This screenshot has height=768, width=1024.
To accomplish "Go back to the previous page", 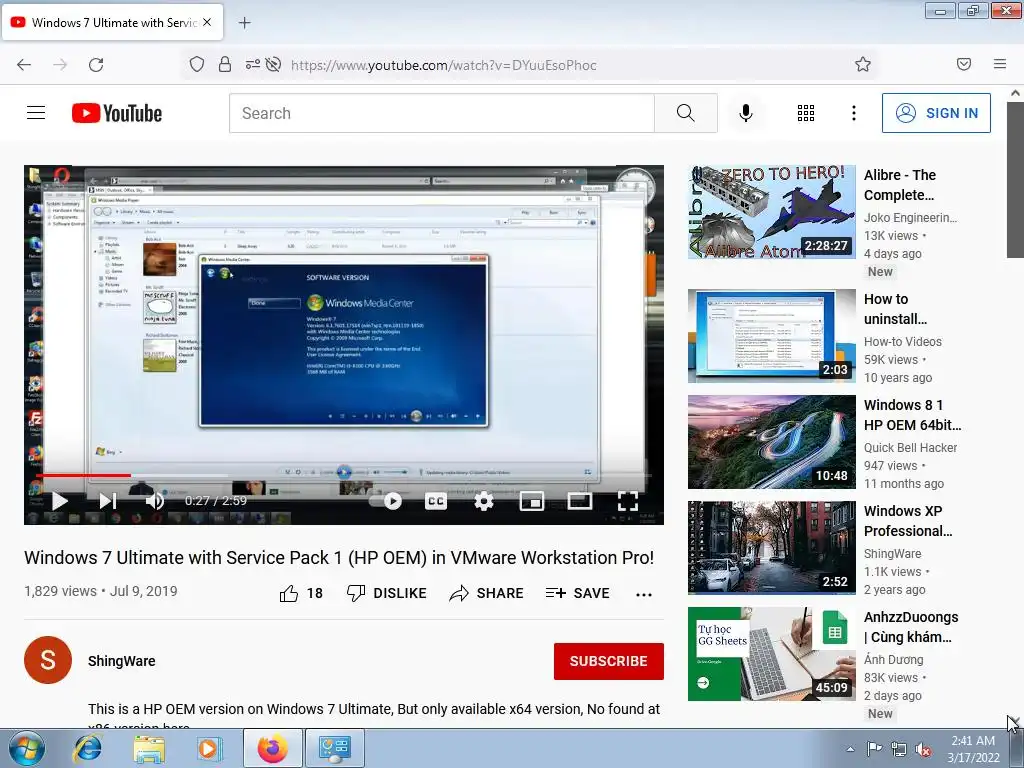I will click(24, 65).
